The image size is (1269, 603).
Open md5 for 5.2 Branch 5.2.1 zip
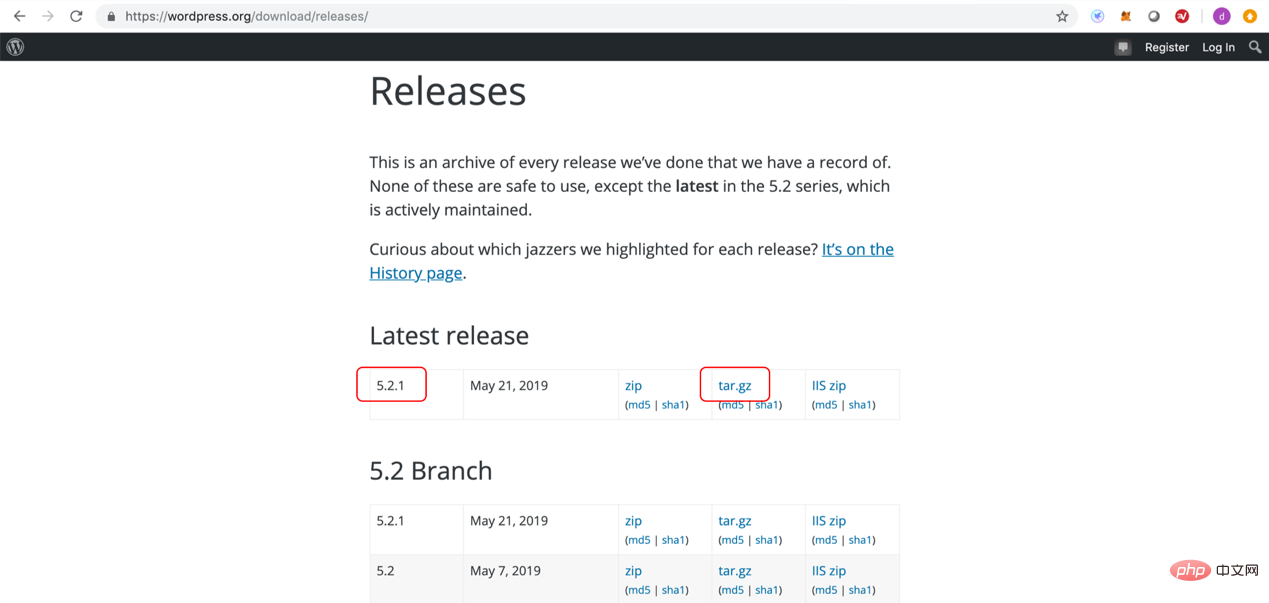639,540
